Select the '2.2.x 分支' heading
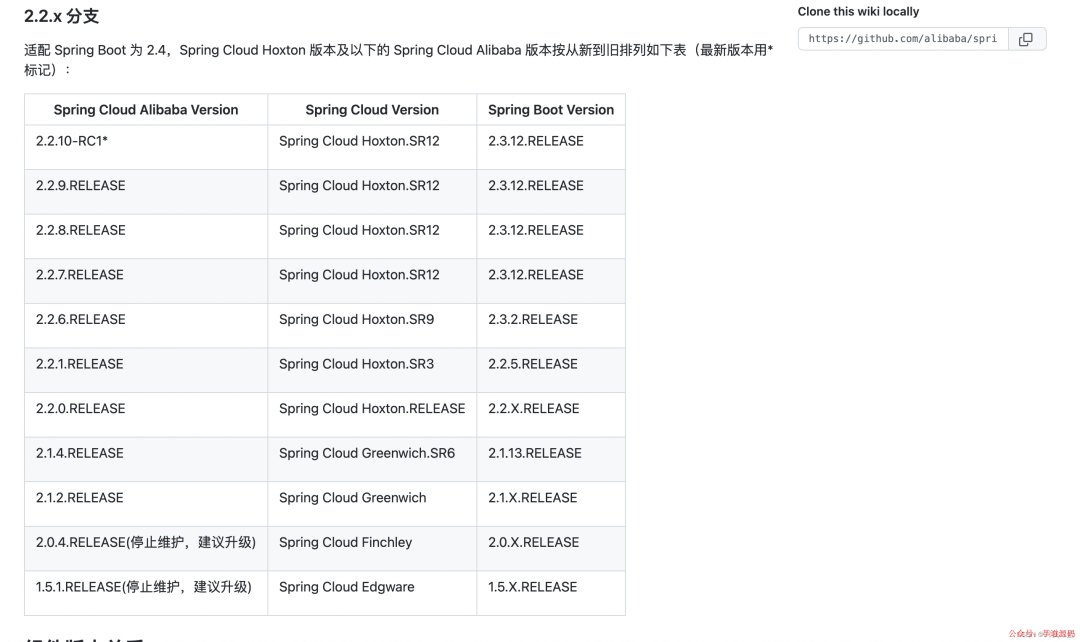The width and height of the screenshot is (1080, 642). point(62,16)
